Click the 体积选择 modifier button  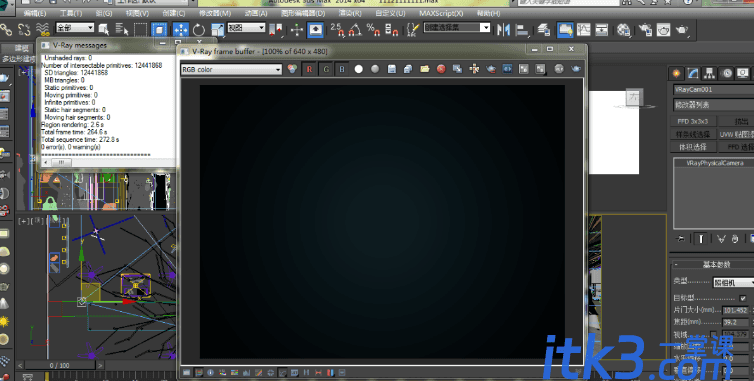click(693, 147)
